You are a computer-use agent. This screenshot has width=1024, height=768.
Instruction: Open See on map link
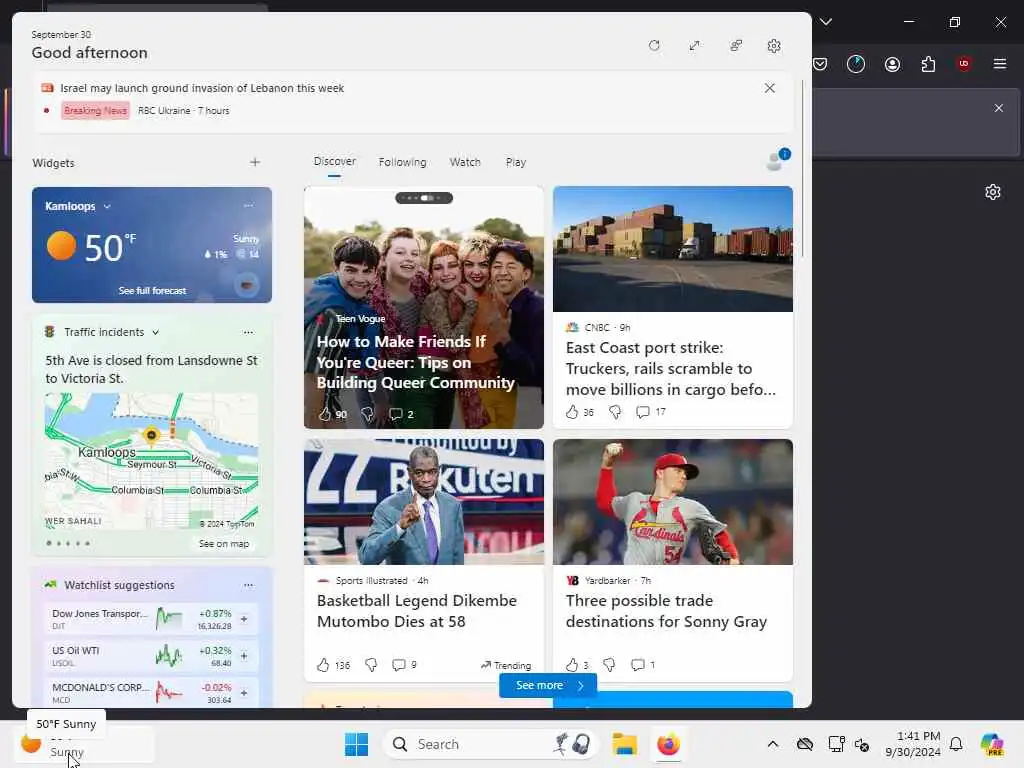click(x=224, y=543)
